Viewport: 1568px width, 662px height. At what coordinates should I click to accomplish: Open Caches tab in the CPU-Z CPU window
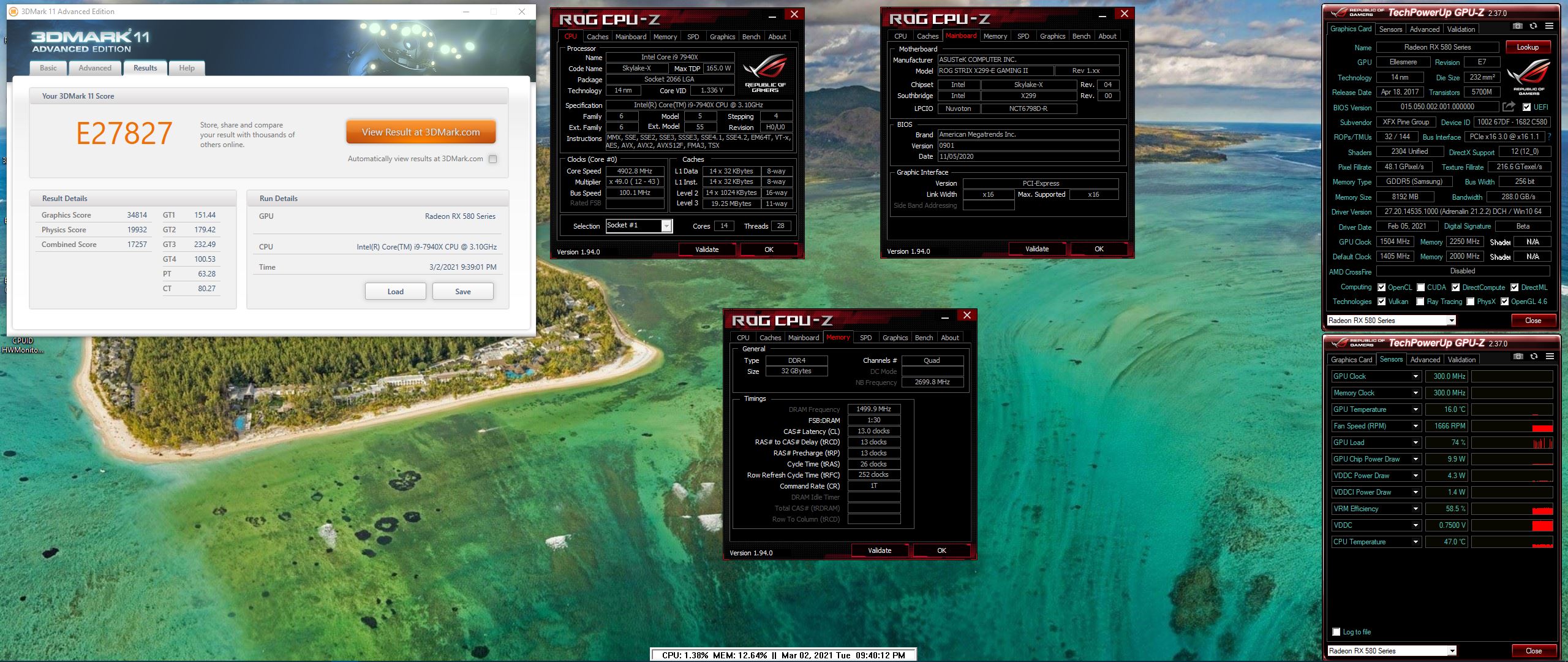point(597,37)
